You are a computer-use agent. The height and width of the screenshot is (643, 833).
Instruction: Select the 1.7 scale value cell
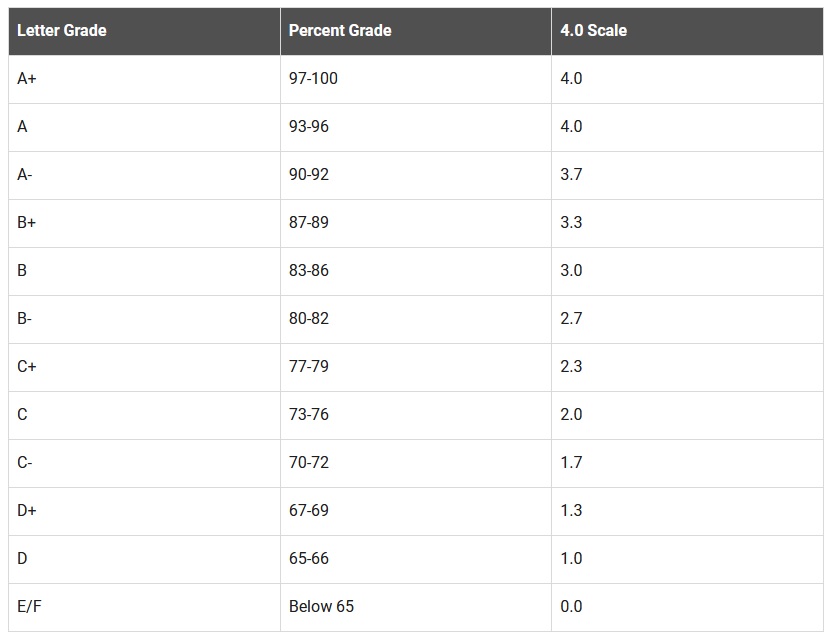pos(571,463)
